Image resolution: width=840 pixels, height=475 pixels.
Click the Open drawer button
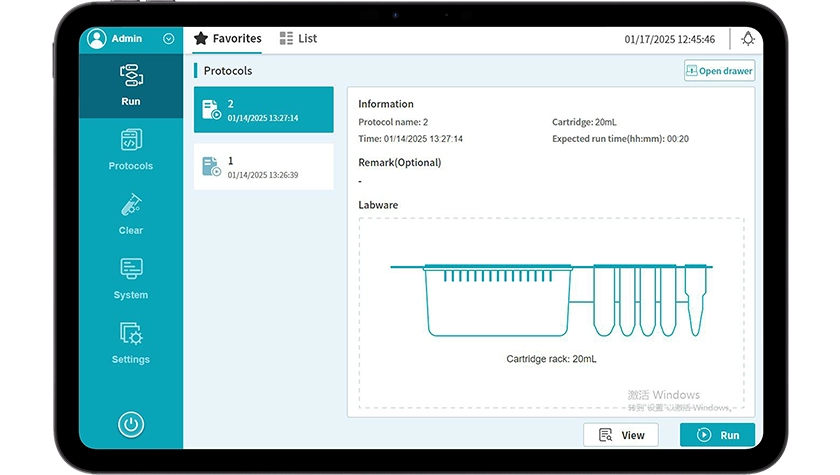click(719, 71)
